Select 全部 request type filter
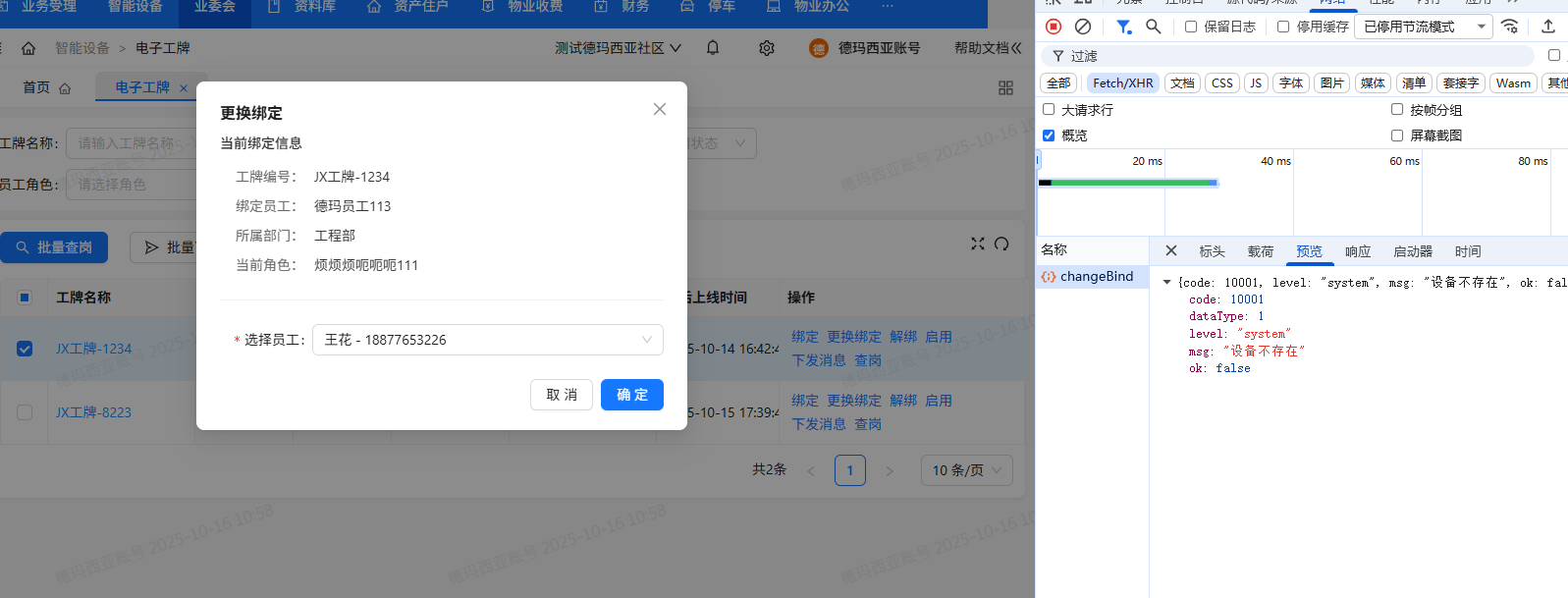Image resolution: width=1568 pixels, height=598 pixels. (1058, 83)
